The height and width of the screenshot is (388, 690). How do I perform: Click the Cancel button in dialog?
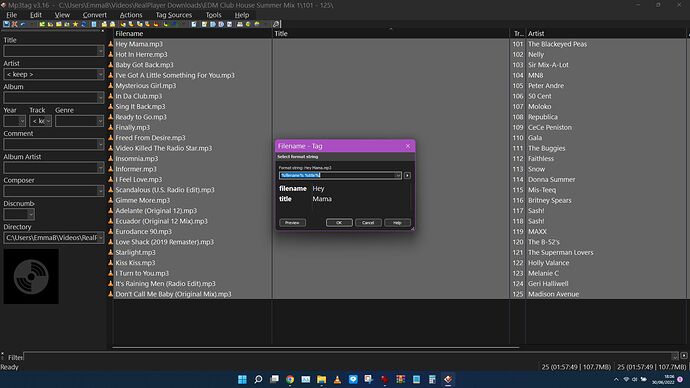tap(368, 223)
